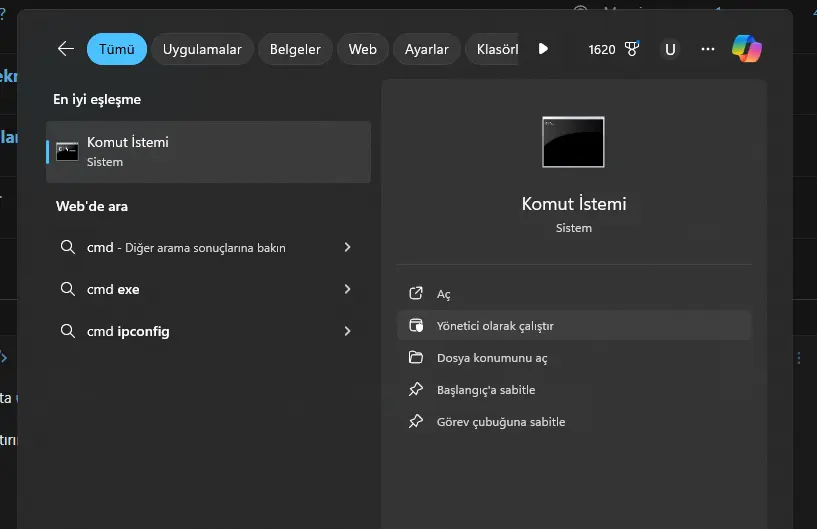Select the Tümü filter tab

[117, 49]
